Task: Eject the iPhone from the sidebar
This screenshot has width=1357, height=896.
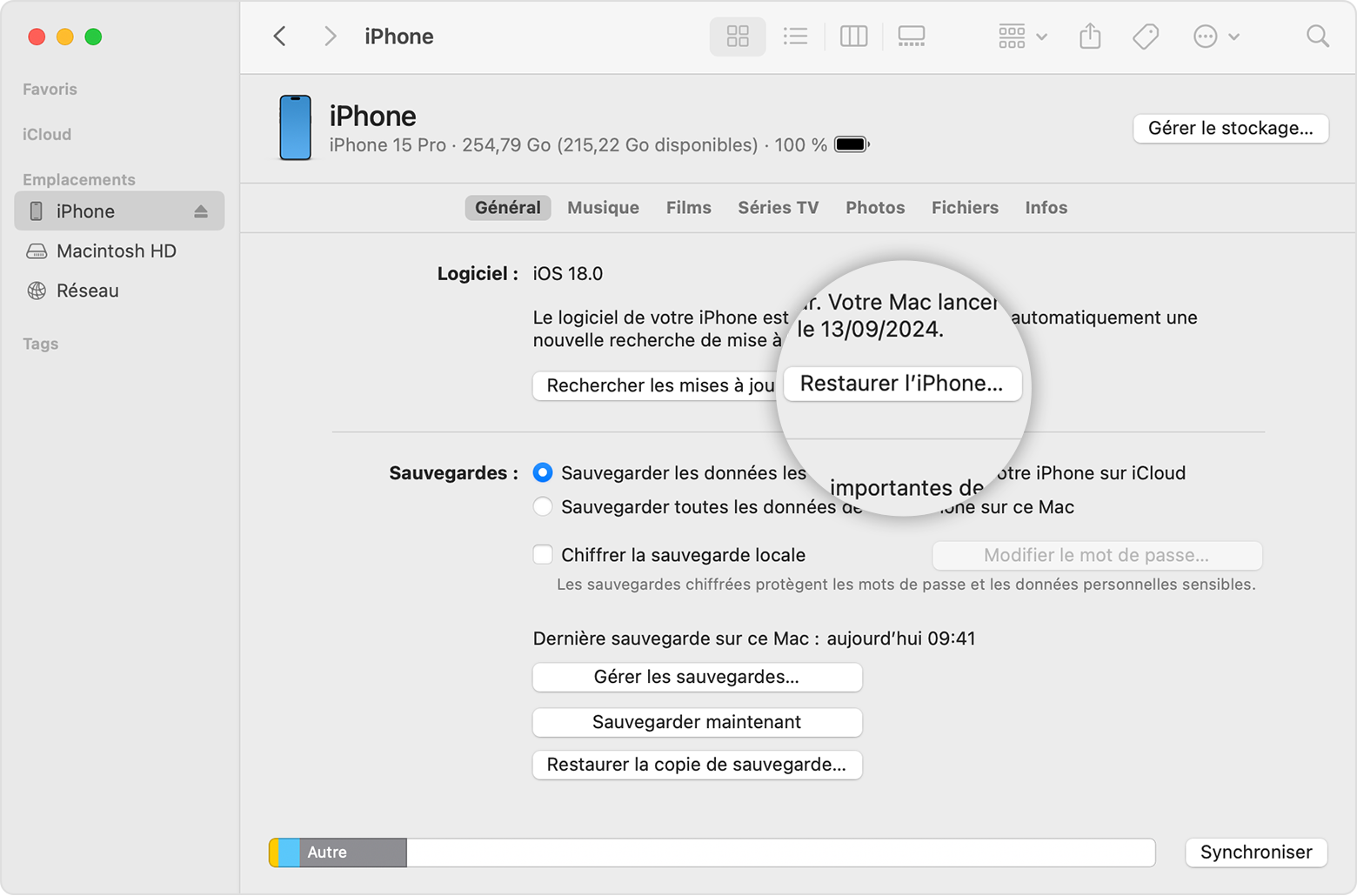Action: point(201,211)
